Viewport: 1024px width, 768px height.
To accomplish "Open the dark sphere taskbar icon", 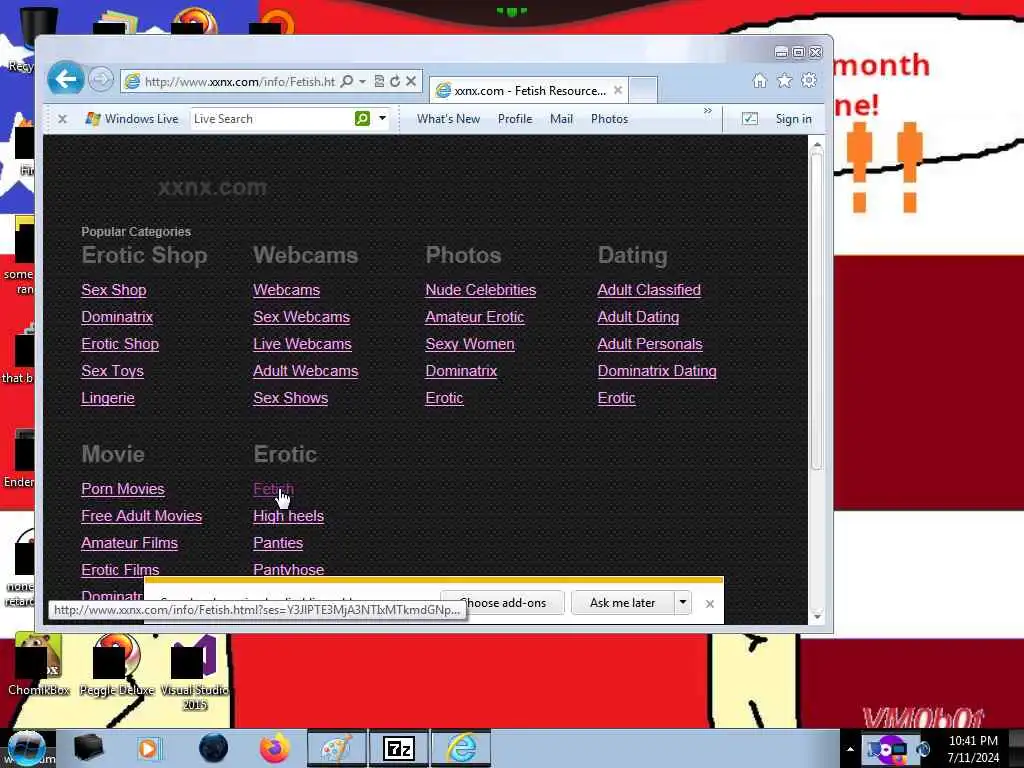I will point(213,748).
